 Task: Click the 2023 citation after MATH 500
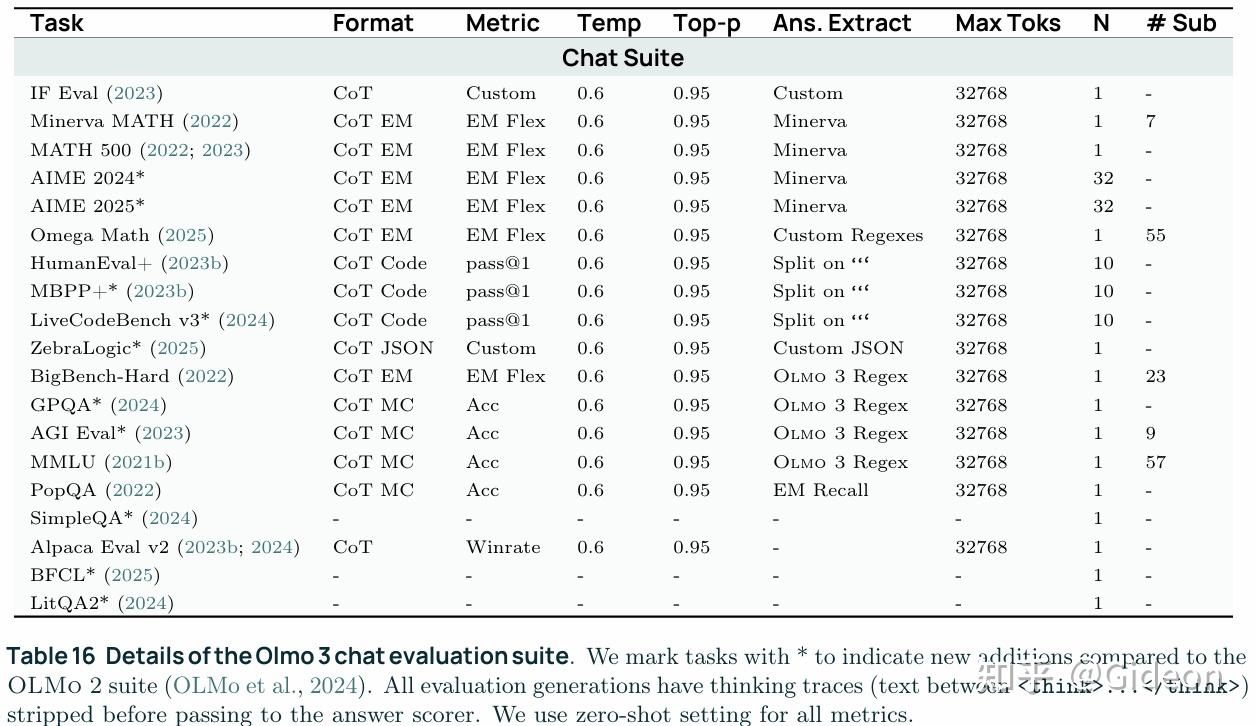(x=223, y=150)
